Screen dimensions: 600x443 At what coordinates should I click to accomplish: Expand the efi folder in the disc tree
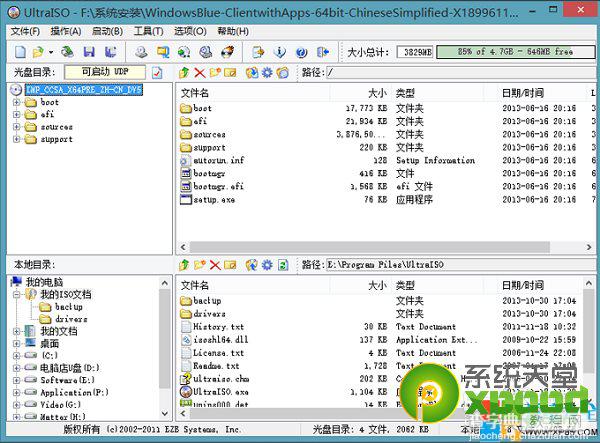pos(16,114)
